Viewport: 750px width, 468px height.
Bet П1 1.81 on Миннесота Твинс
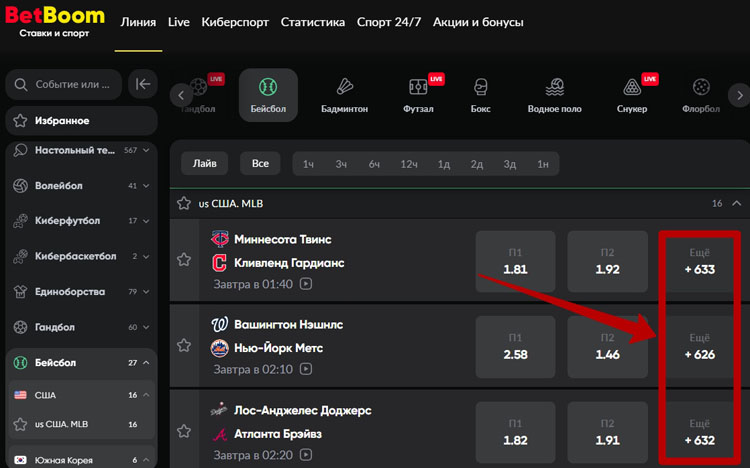pos(515,261)
